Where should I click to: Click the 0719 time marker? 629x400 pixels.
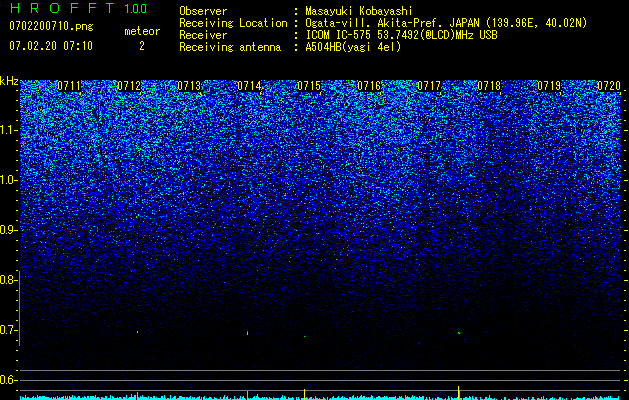pos(549,86)
